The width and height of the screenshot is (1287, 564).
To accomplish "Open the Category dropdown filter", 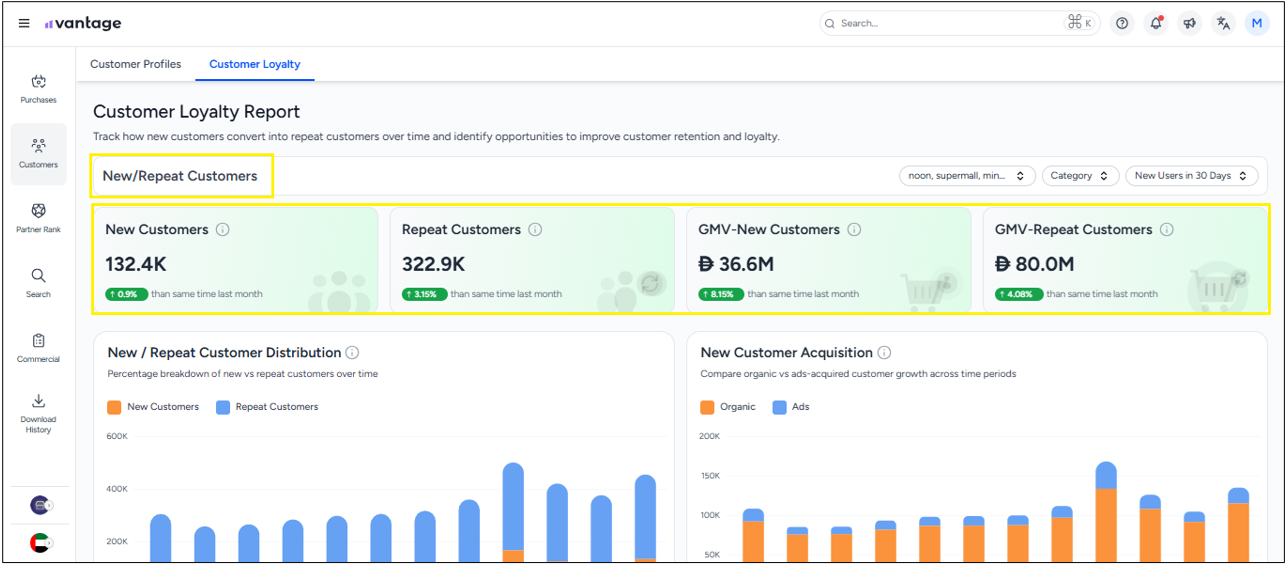I will (1079, 176).
